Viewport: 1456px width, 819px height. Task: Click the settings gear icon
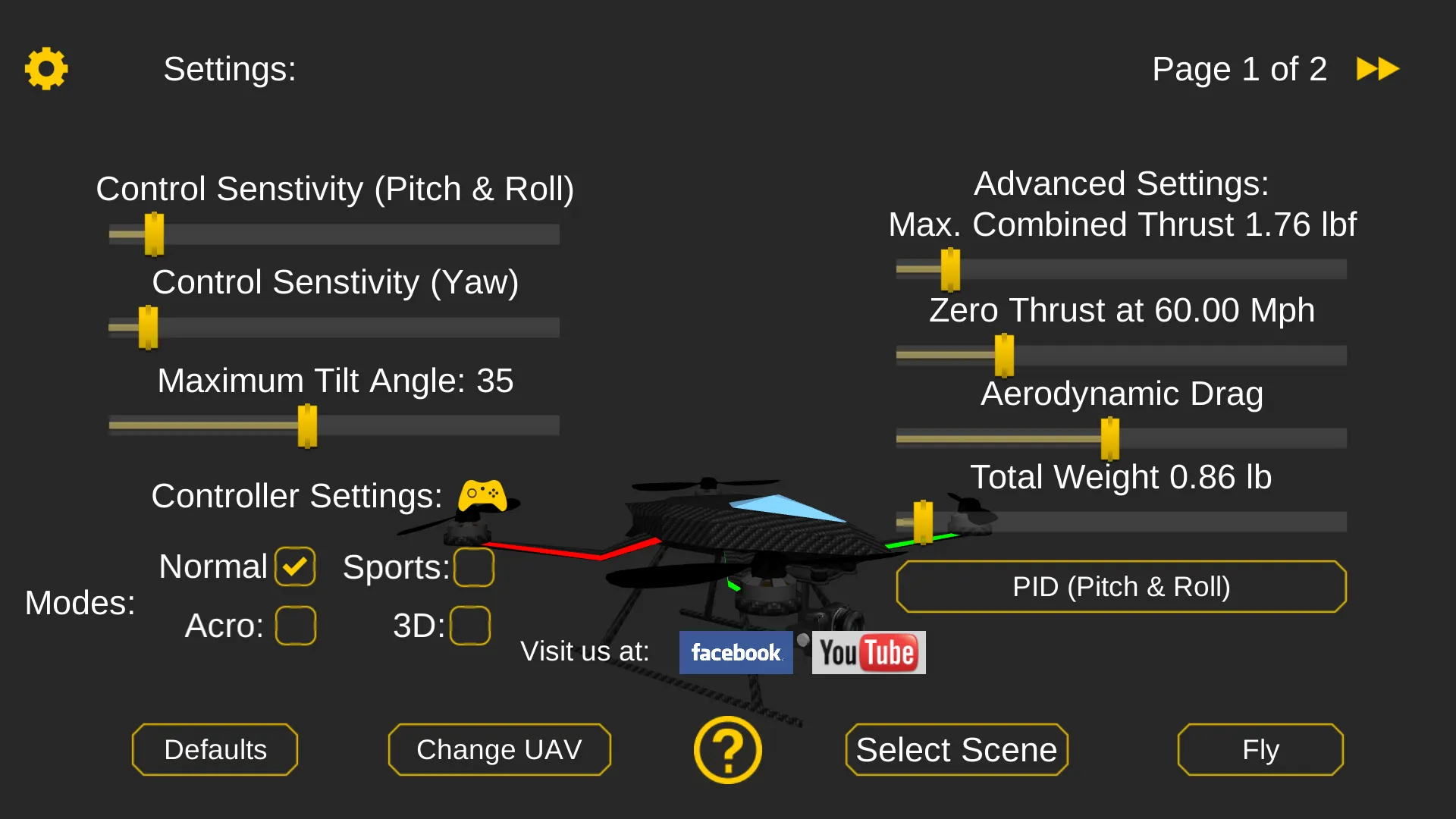click(x=46, y=68)
